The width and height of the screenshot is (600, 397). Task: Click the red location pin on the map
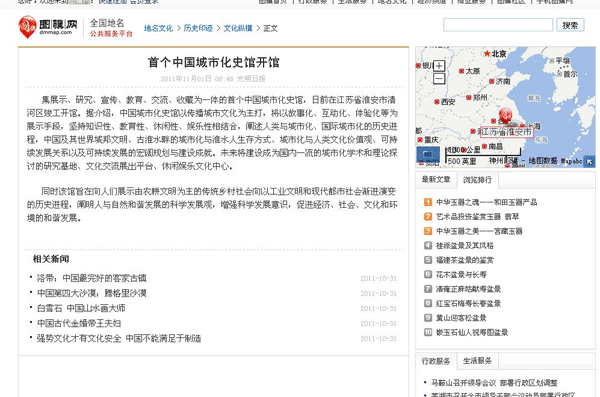point(505,115)
